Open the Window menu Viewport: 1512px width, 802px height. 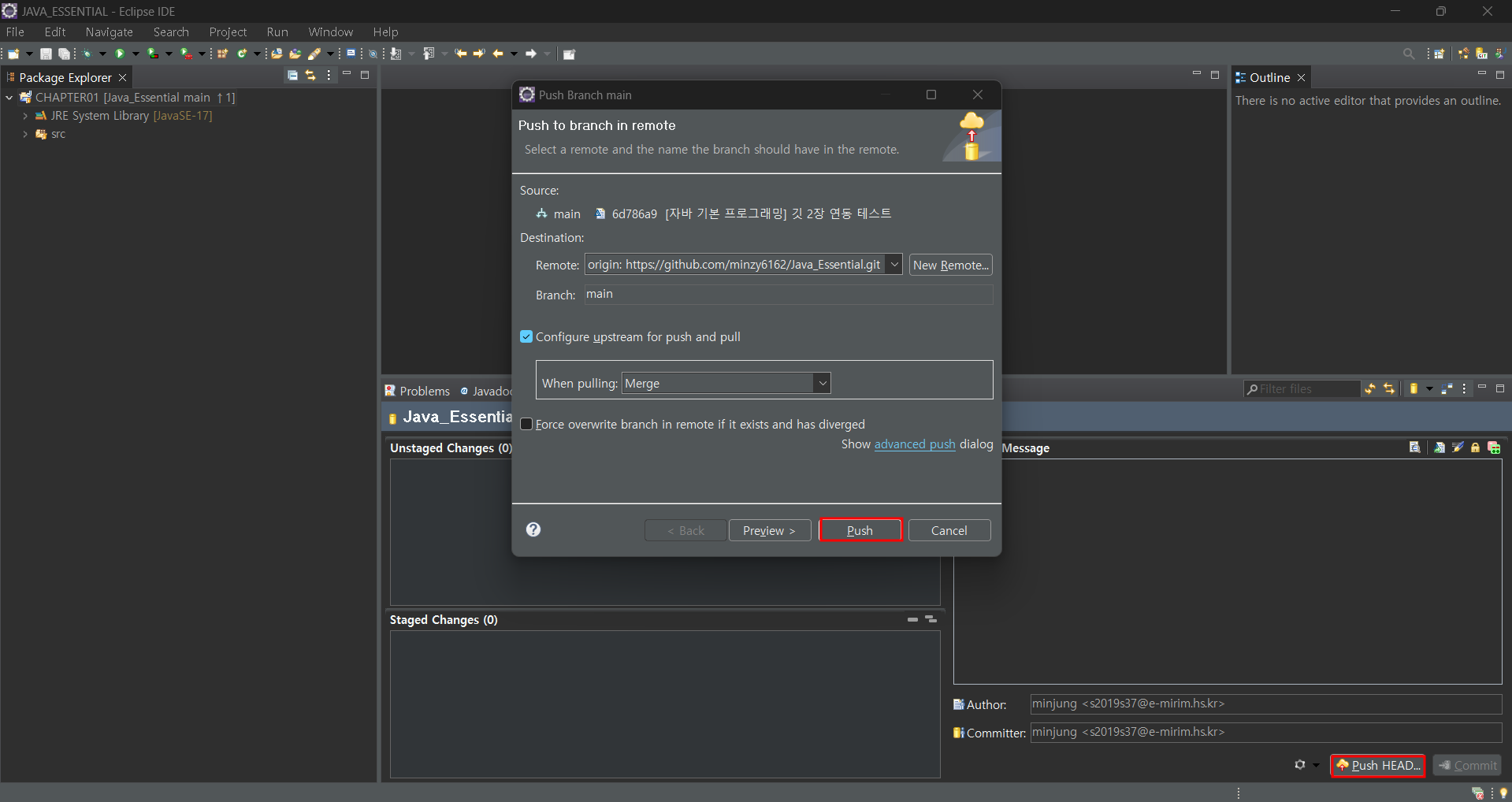[331, 32]
